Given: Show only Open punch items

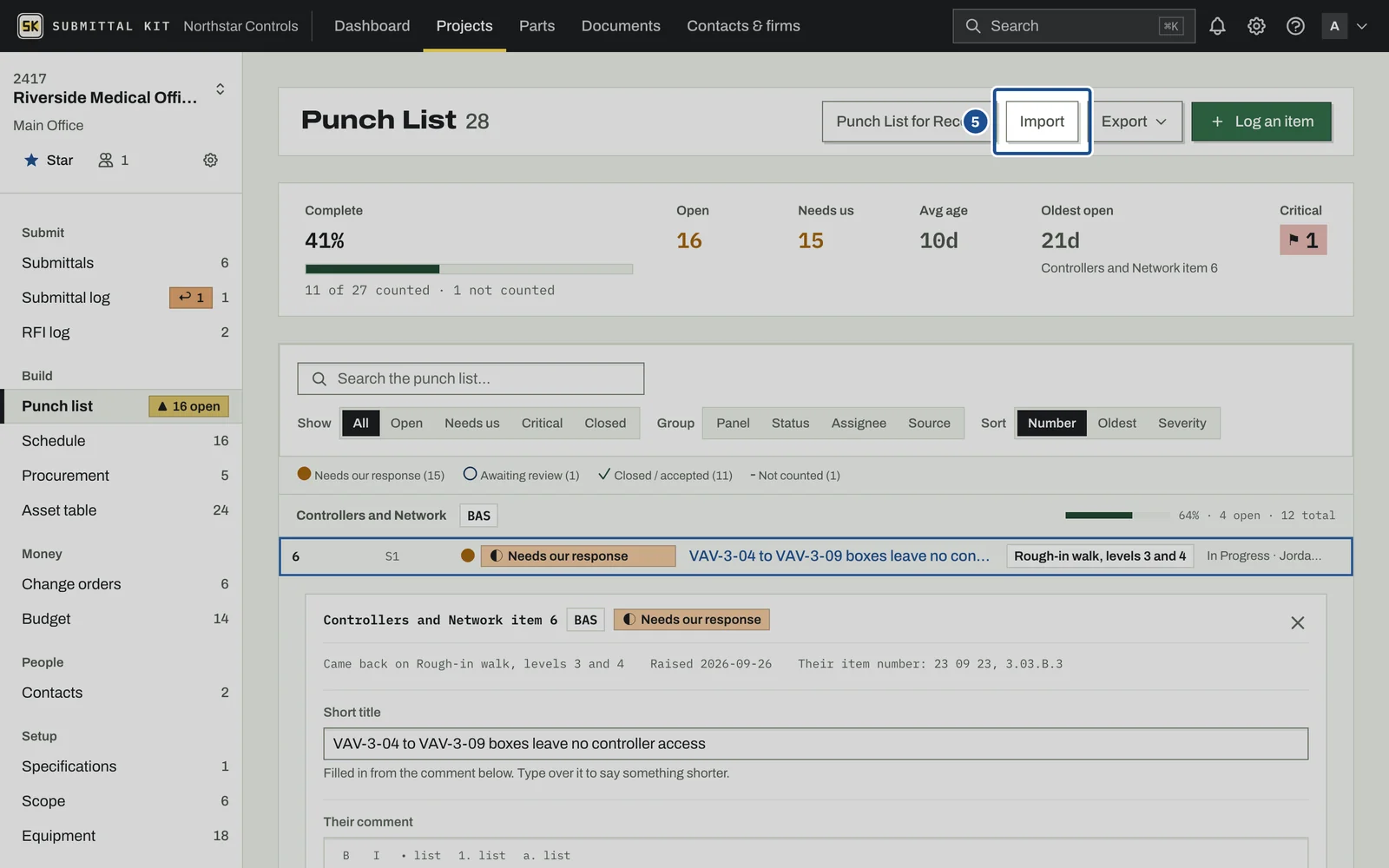Looking at the screenshot, I should tap(406, 423).
